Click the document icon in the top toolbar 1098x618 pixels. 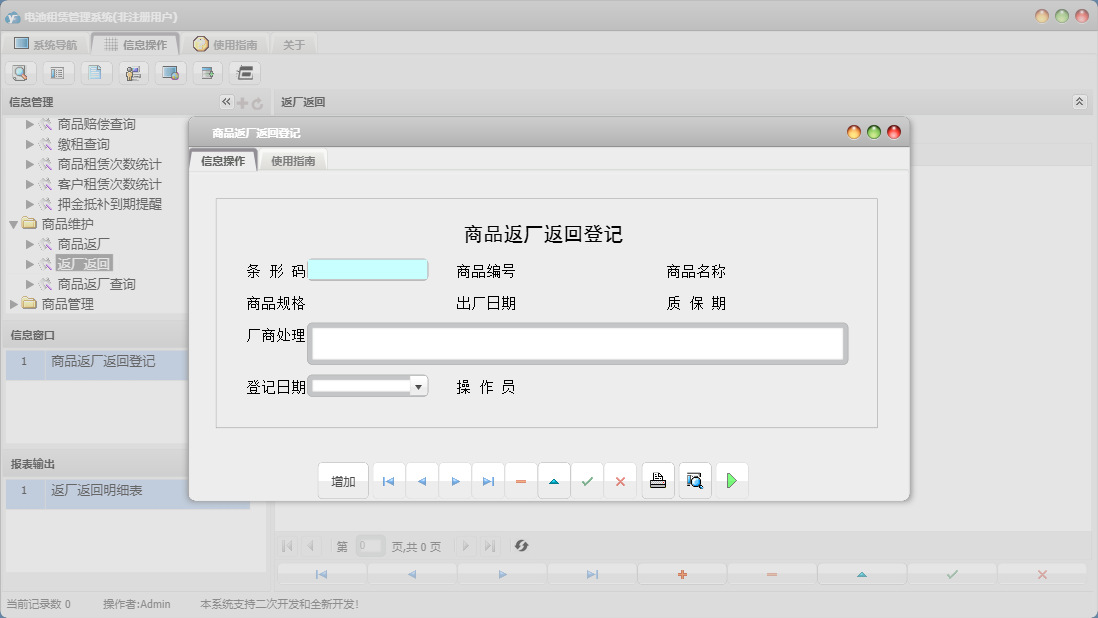[x=96, y=72]
